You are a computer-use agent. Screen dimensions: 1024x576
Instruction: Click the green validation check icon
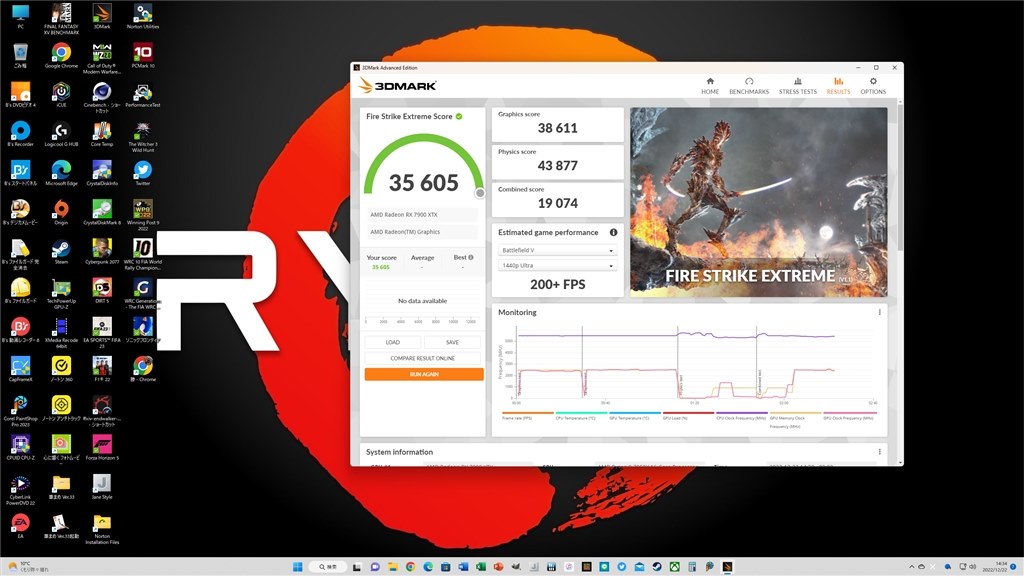point(459,116)
